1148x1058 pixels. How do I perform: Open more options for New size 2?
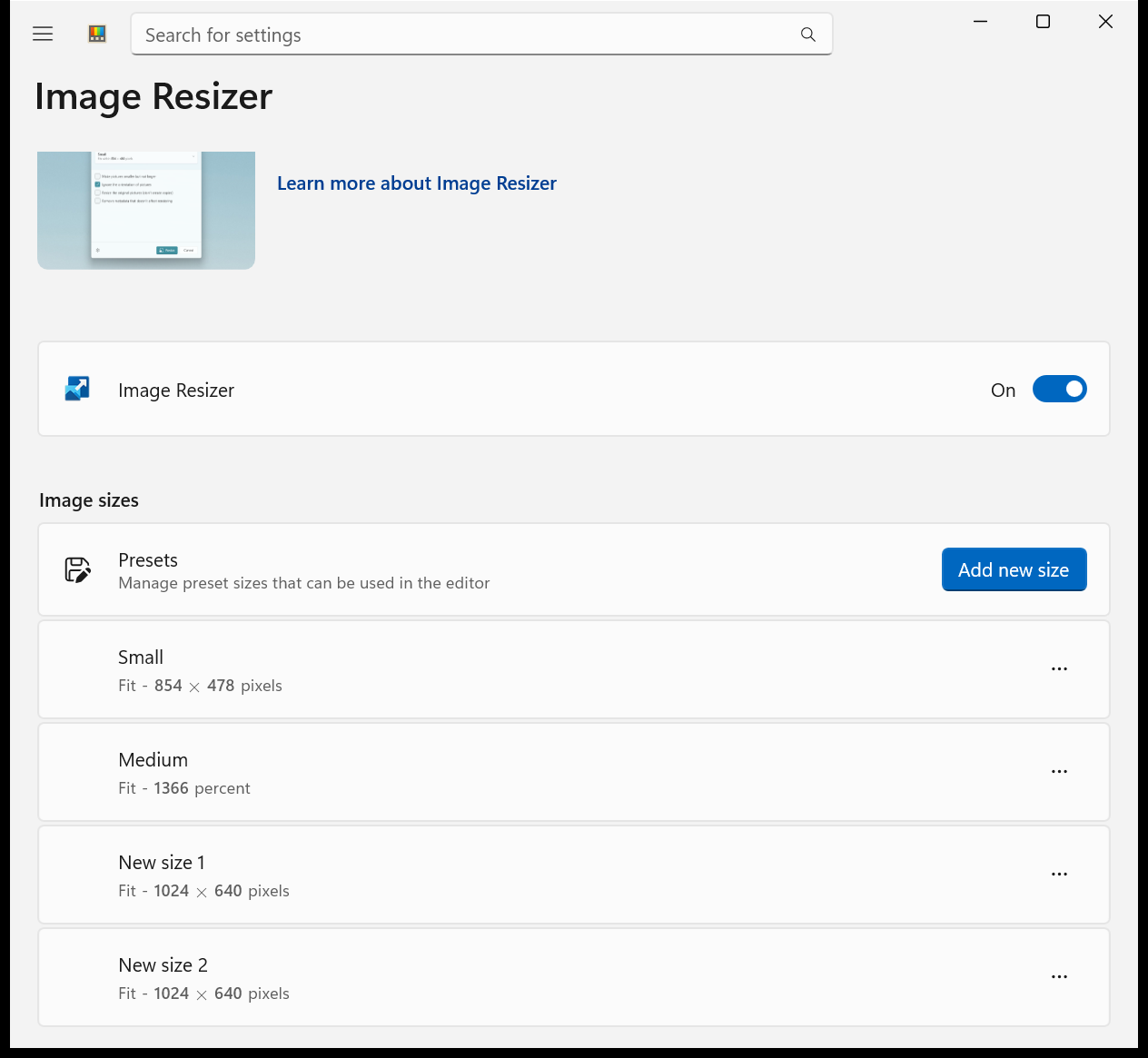coord(1059,977)
